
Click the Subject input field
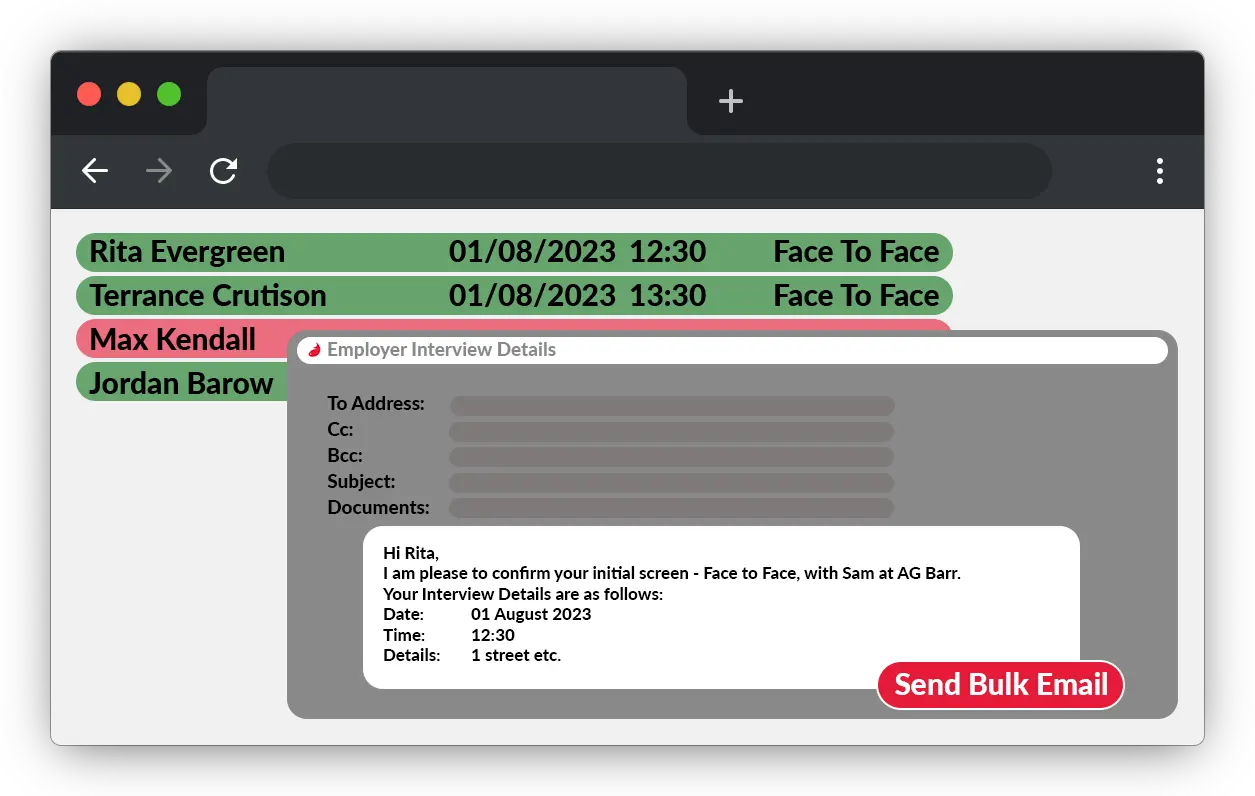671,482
